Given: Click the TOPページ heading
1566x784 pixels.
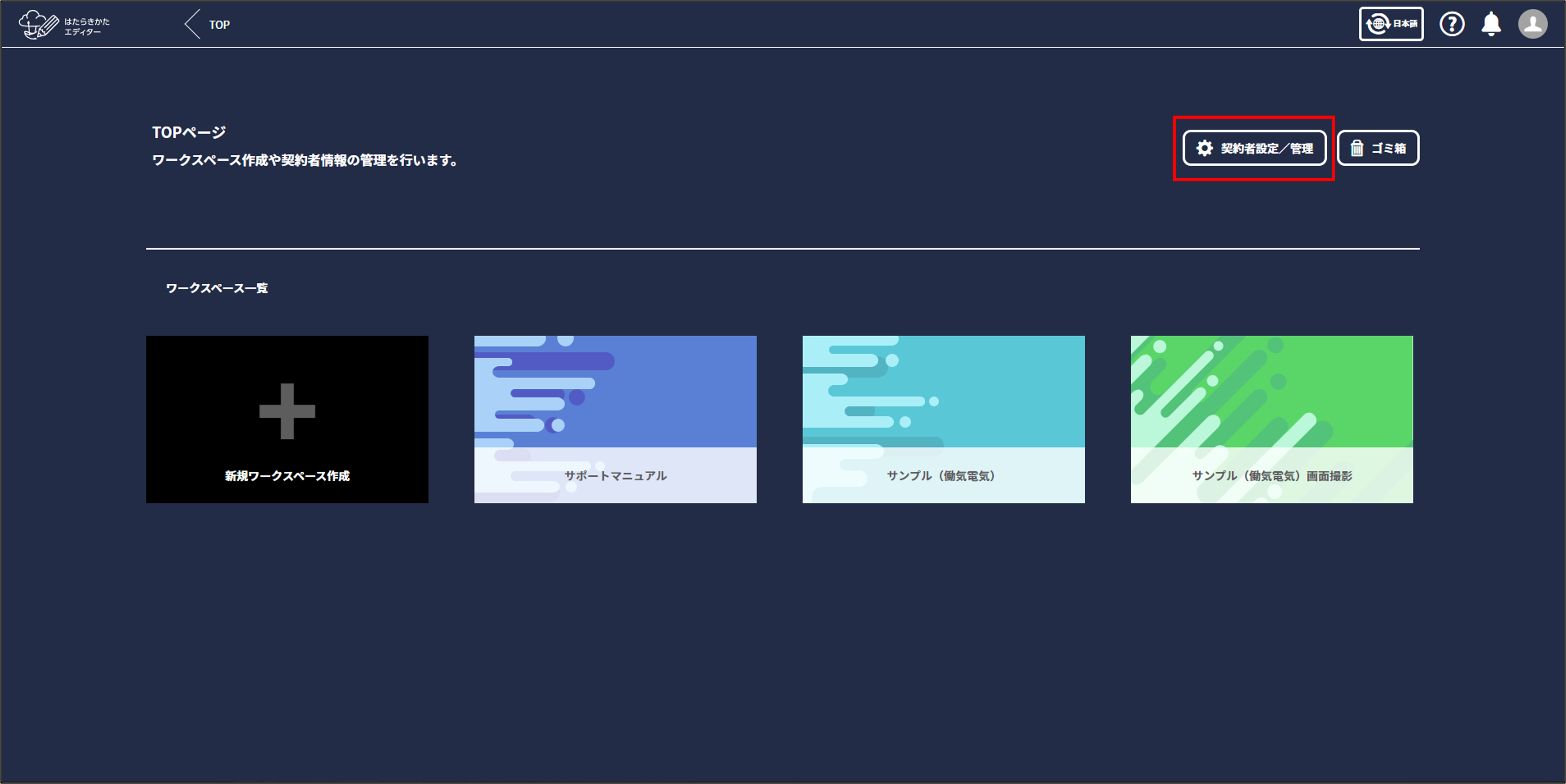Looking at the screenshot, I should (188, 132).
